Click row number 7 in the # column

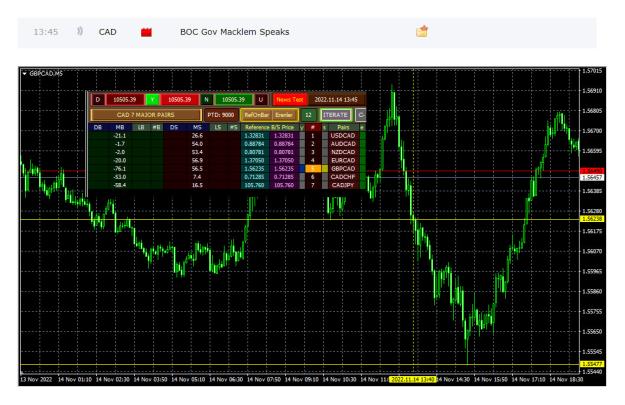(313, 185)
